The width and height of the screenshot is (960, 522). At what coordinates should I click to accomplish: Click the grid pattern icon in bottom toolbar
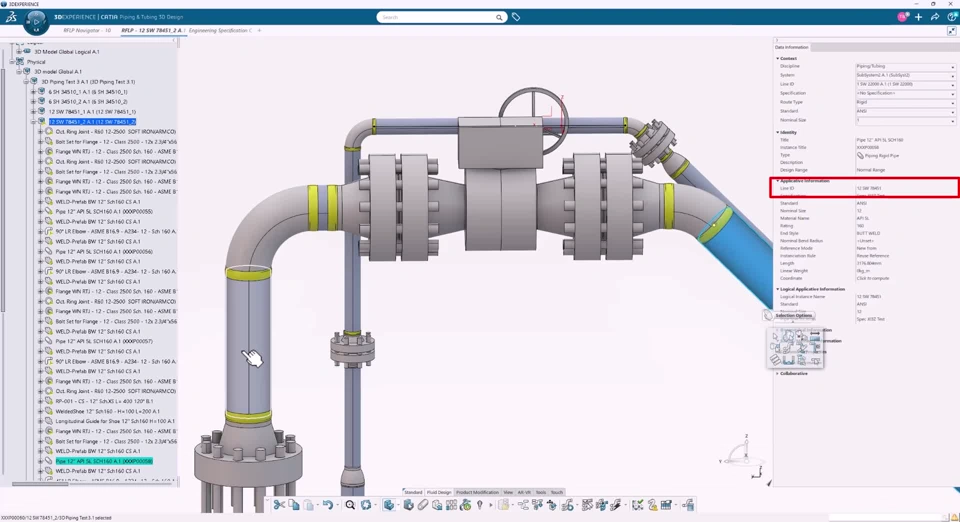click(x=451, y=505)
